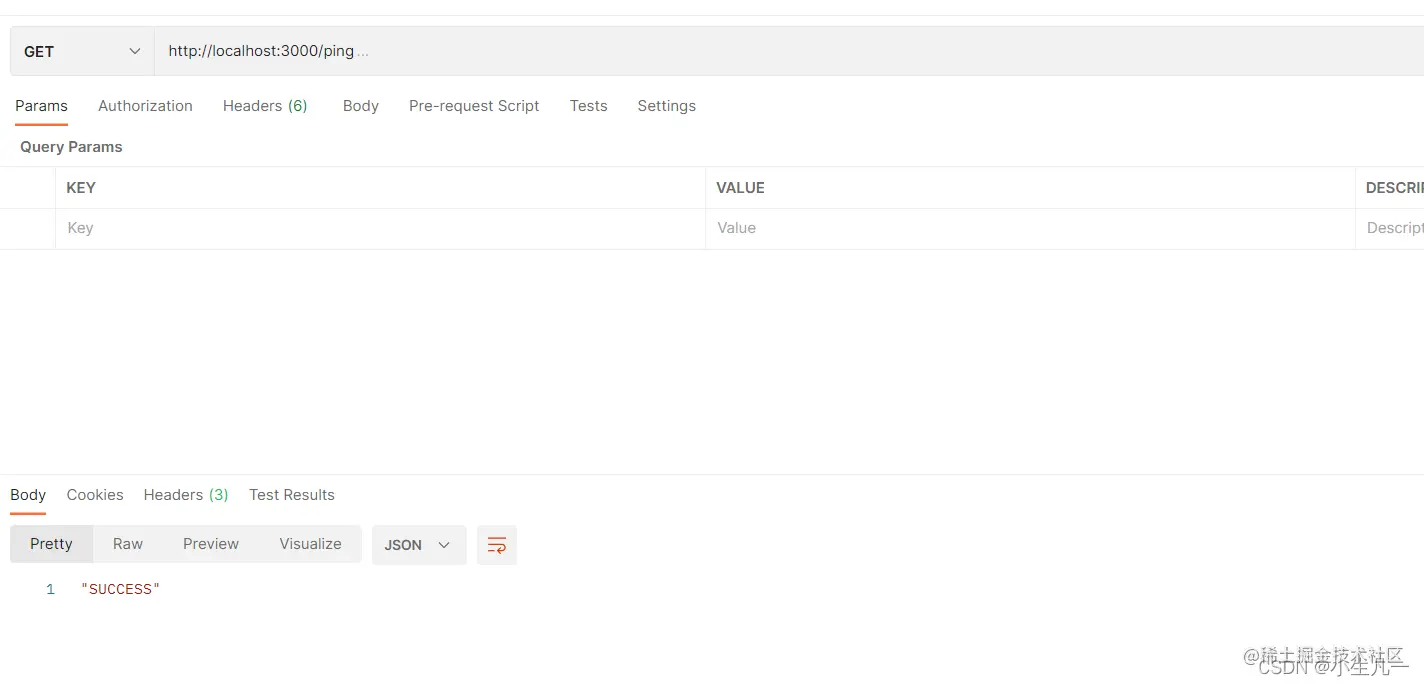Select the Preview view button
The width and height of the screenshot is (1424, 686).
[211, 544]
